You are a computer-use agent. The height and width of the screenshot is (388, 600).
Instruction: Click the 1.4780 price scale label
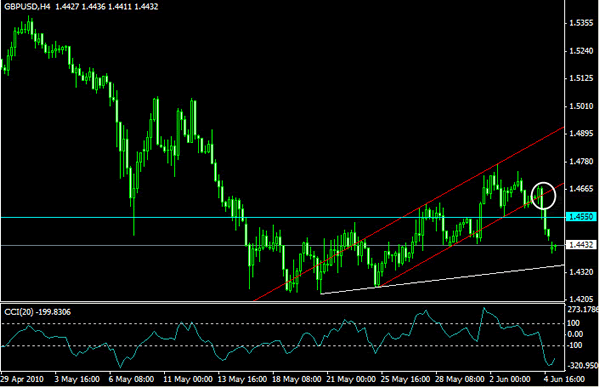[582, 161]
